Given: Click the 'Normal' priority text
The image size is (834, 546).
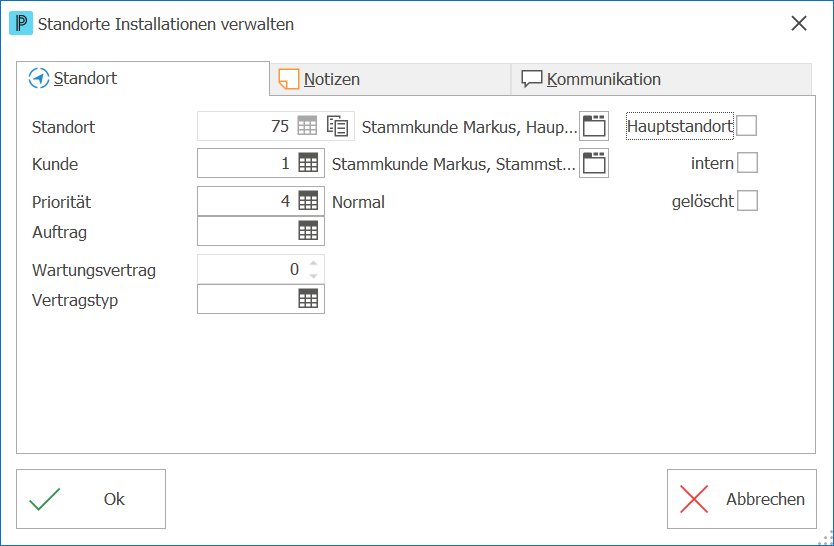Looking at the screenshot, I should [358, 202].
